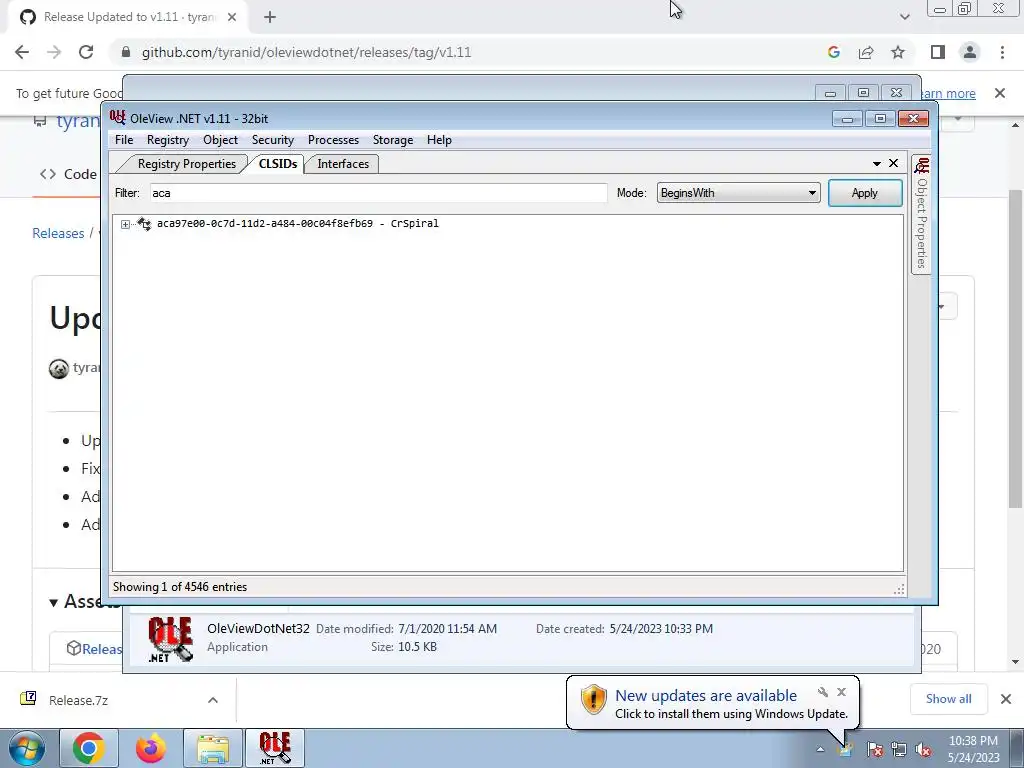Dismiss the Chrome info bar
Image resolution: width=1024 pixels, height=768 pixels.
tap(1000, 93)
